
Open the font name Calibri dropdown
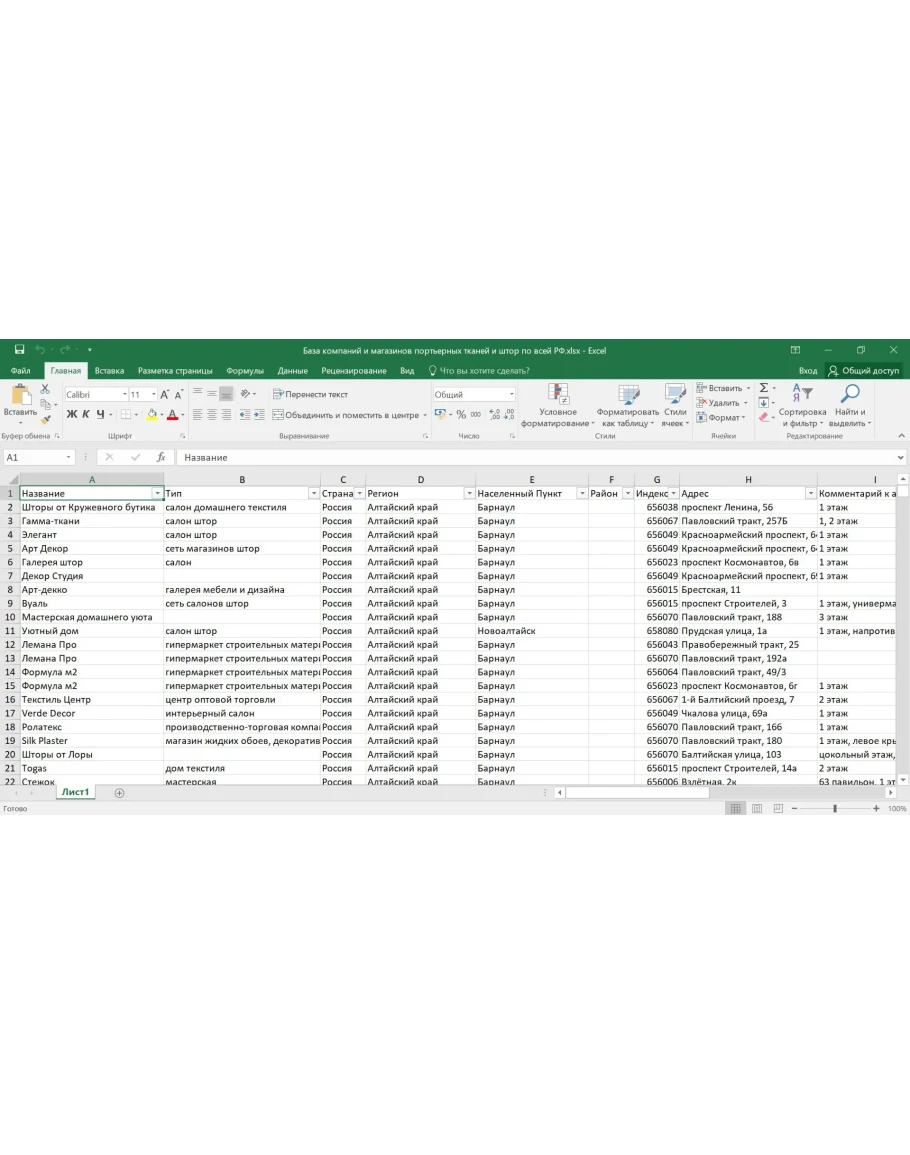125,395
